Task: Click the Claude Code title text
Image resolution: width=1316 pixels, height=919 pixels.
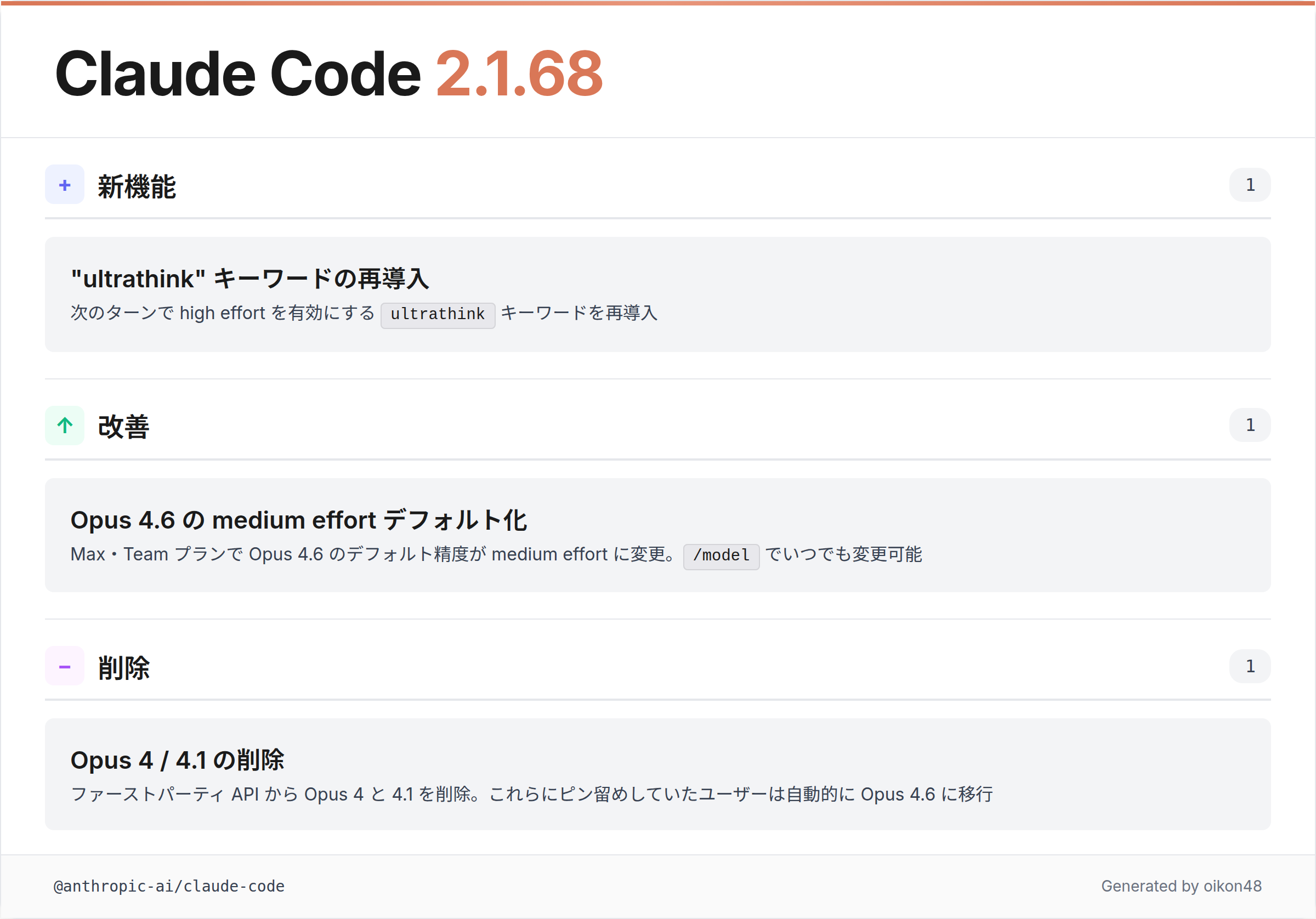Action: (x=238, y=73)
